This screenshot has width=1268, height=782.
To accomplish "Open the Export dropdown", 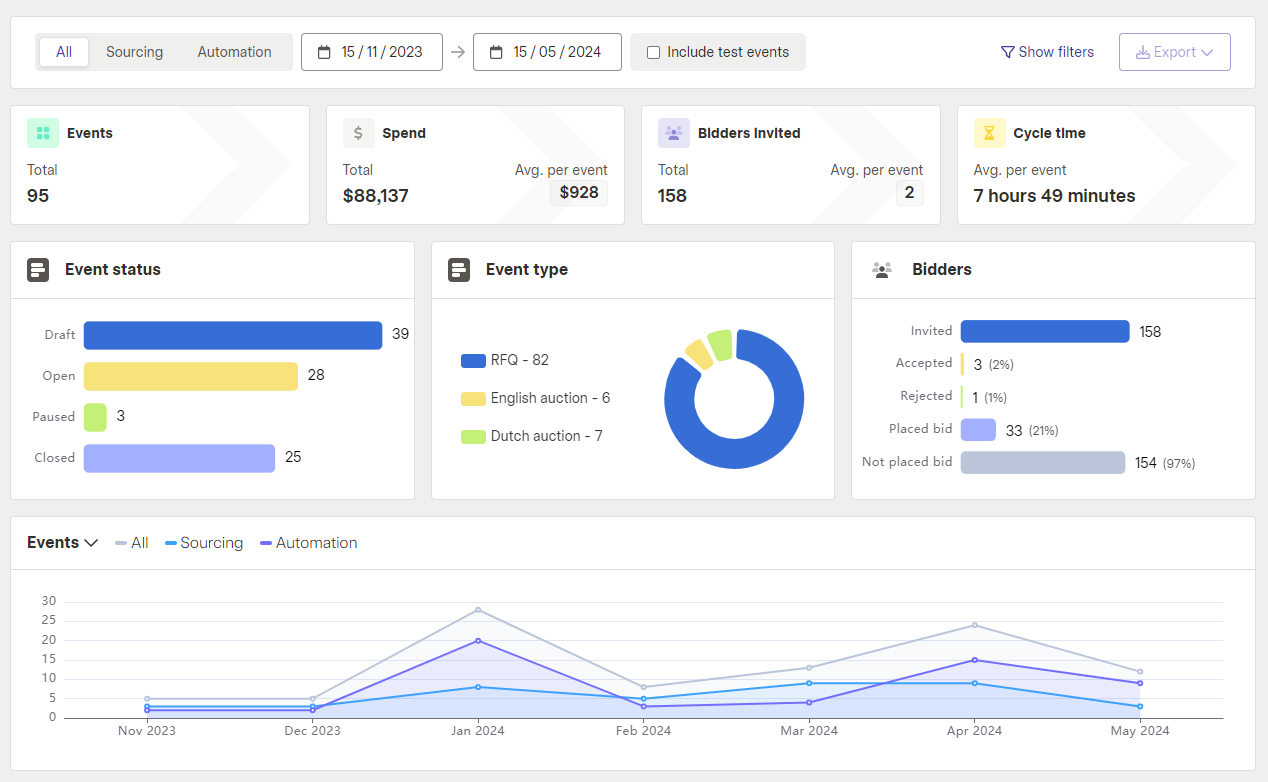I will coord(1174,51).
